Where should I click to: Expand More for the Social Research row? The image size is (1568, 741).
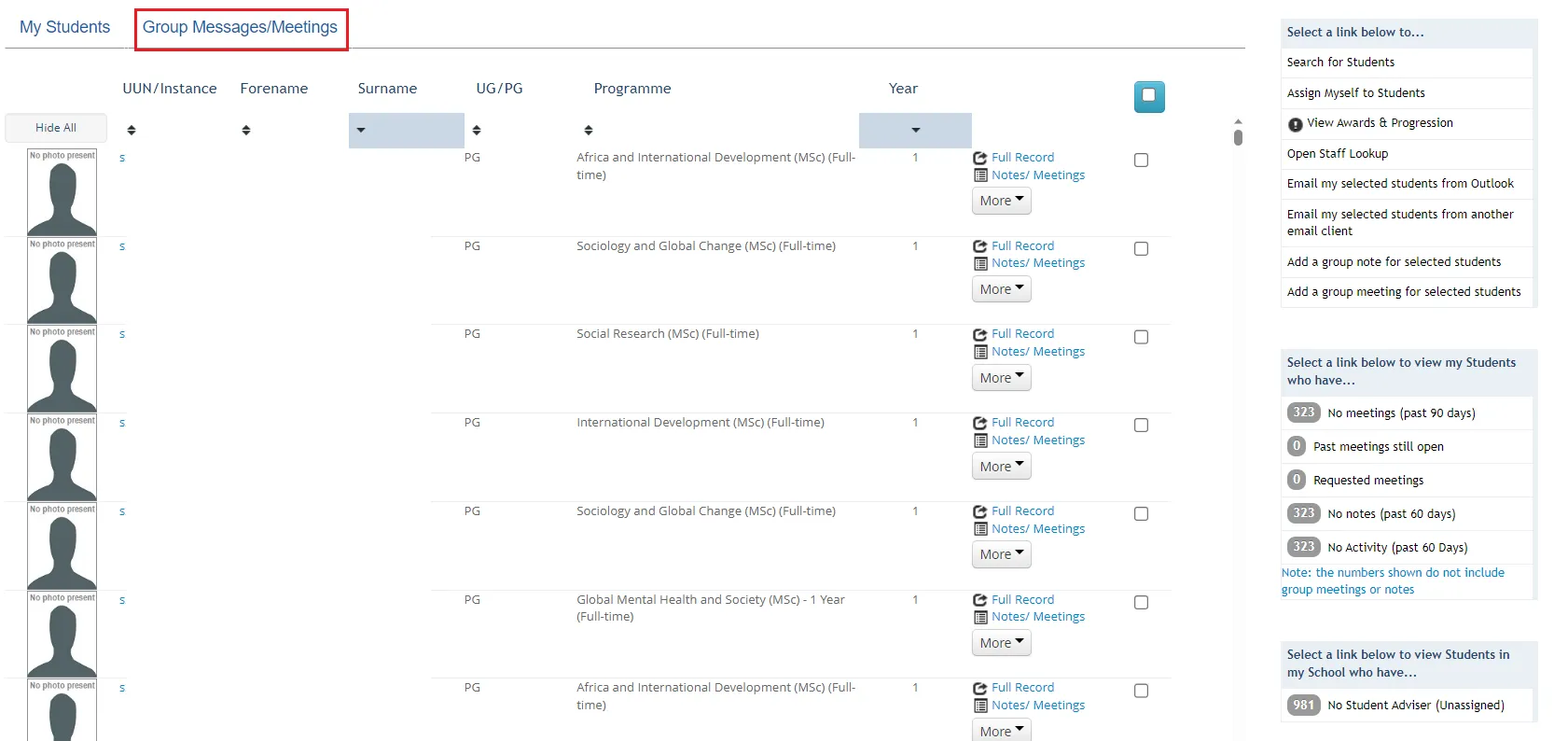[1002, 378]
